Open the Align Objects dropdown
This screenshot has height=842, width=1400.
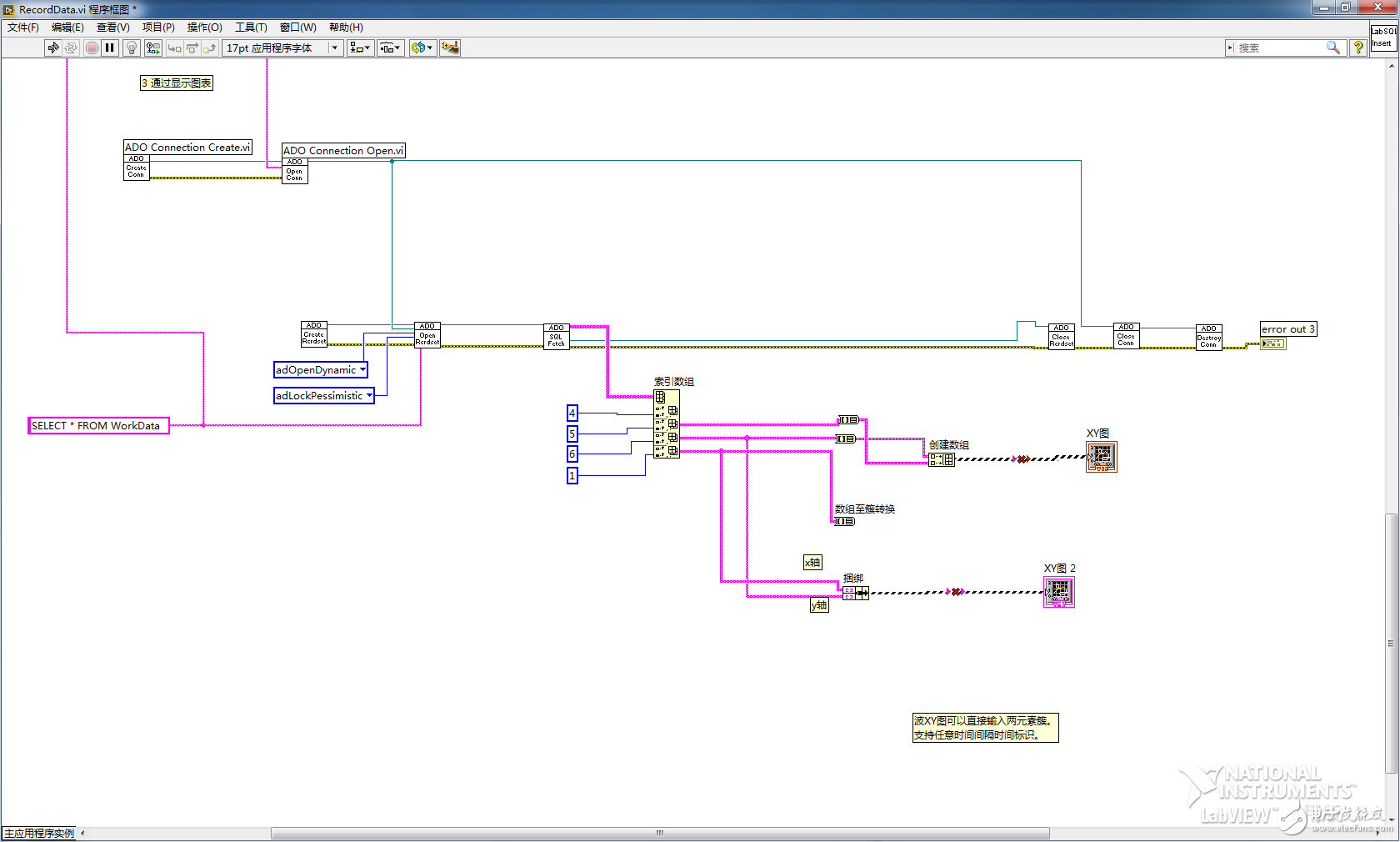(x=360, y=48)
